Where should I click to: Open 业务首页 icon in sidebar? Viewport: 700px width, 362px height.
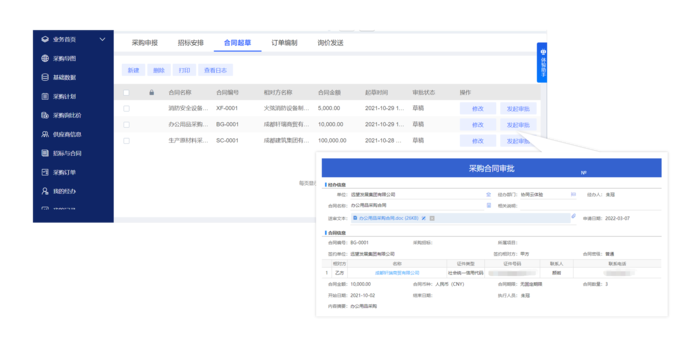point(45,39)
